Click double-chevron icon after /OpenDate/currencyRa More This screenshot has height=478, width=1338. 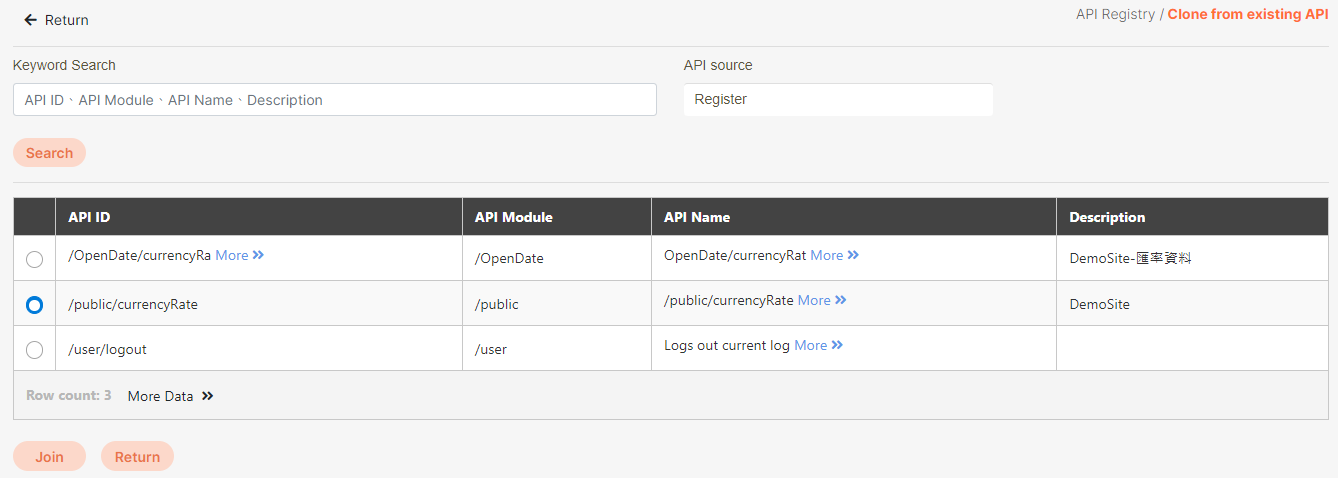tap(258, 255)
